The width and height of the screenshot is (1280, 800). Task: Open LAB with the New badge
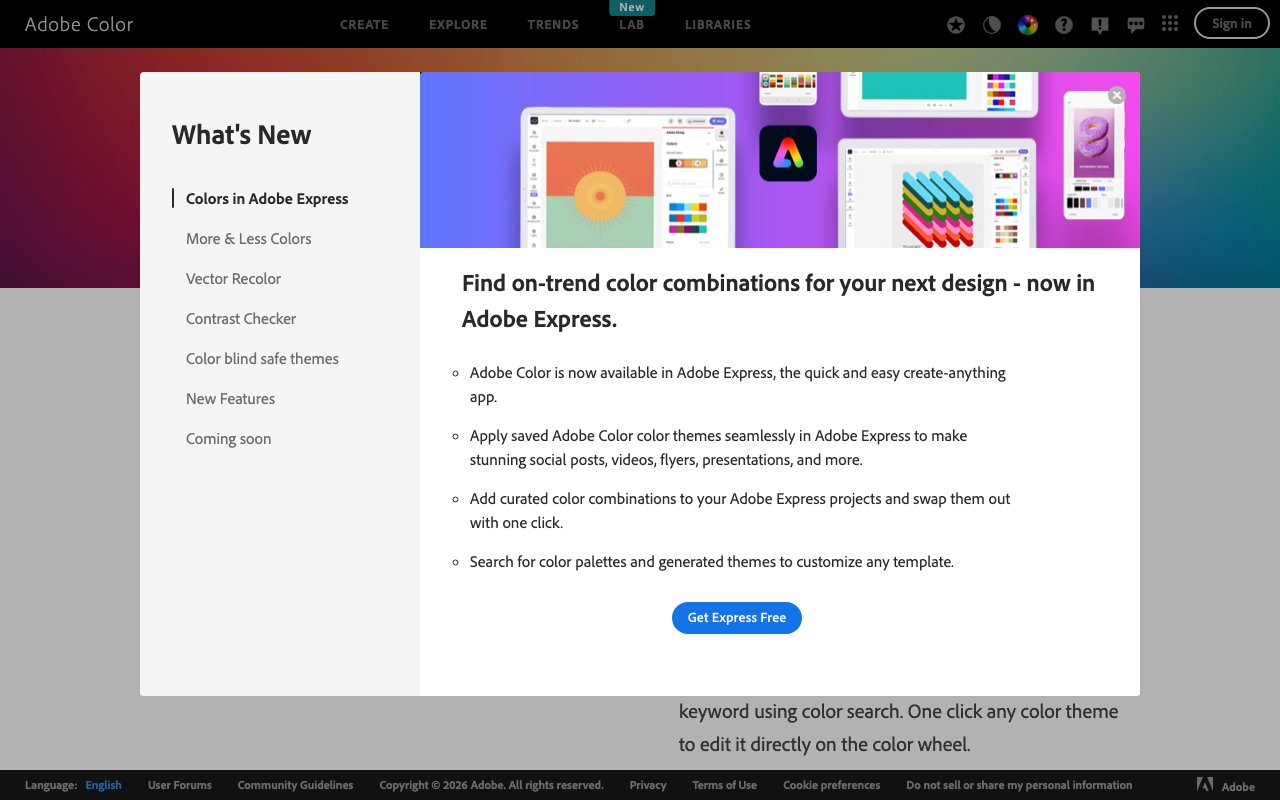click(631, 25)
